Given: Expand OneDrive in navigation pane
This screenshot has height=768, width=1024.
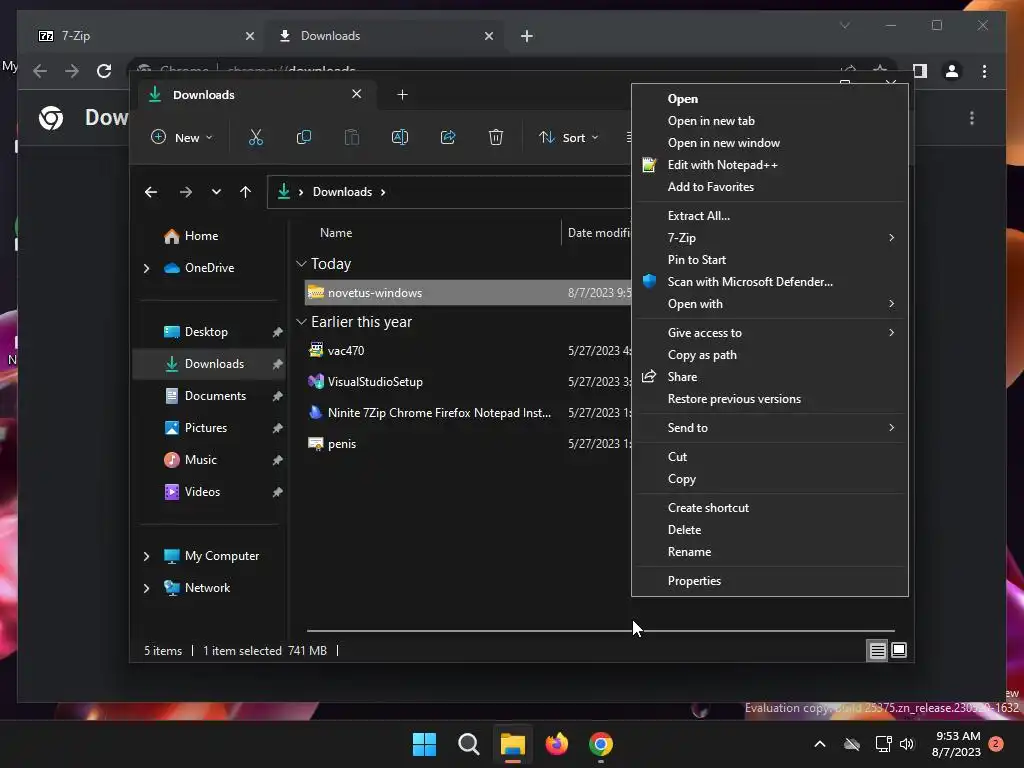Looking at the screenshot, I should 146,268.
